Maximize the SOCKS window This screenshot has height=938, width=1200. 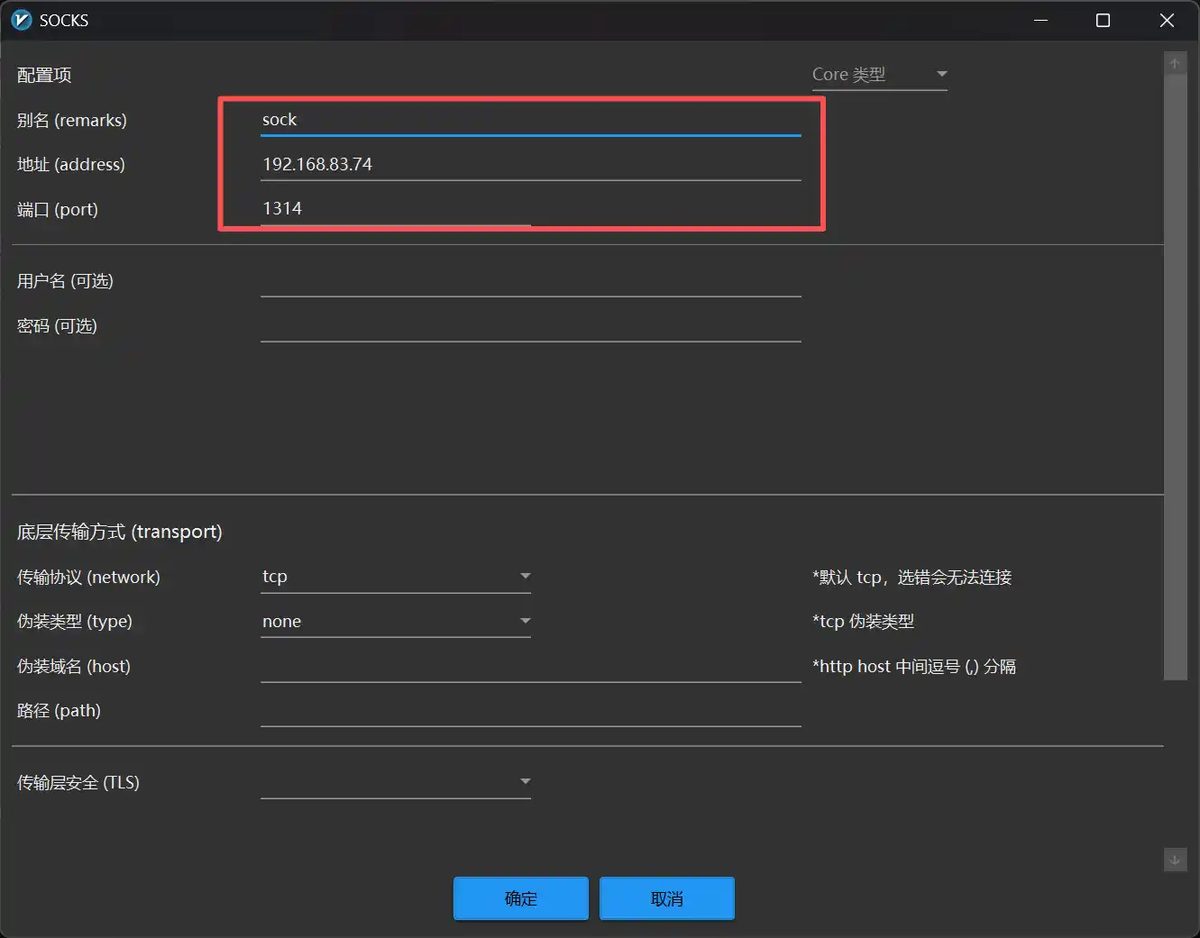(x=1103, y=20)
